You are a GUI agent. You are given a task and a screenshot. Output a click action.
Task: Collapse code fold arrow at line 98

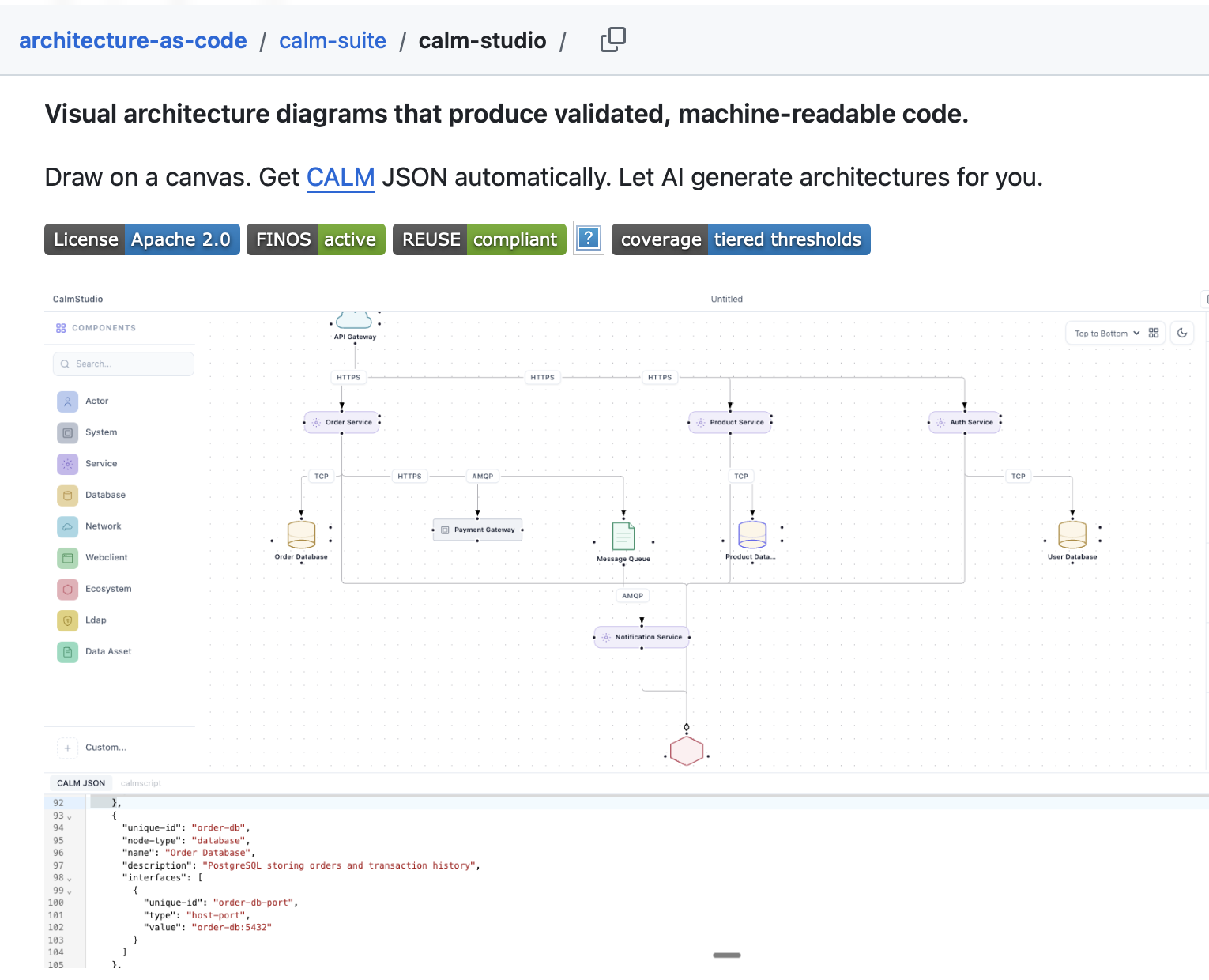[70, 880]
